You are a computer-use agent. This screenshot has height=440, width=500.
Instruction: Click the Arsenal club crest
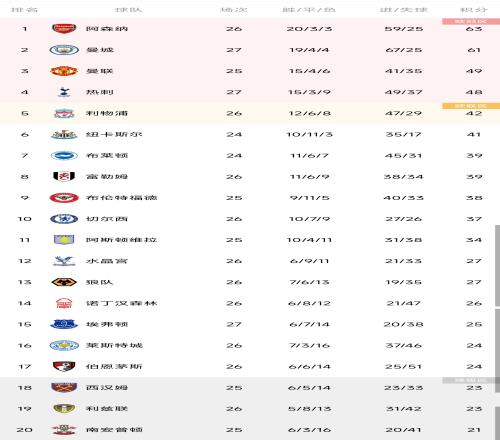64,29
